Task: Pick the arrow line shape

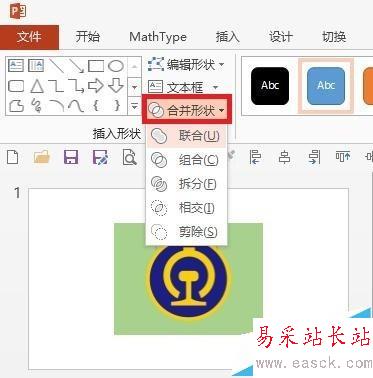Action: pyautogui.click(x=76, y=66)
